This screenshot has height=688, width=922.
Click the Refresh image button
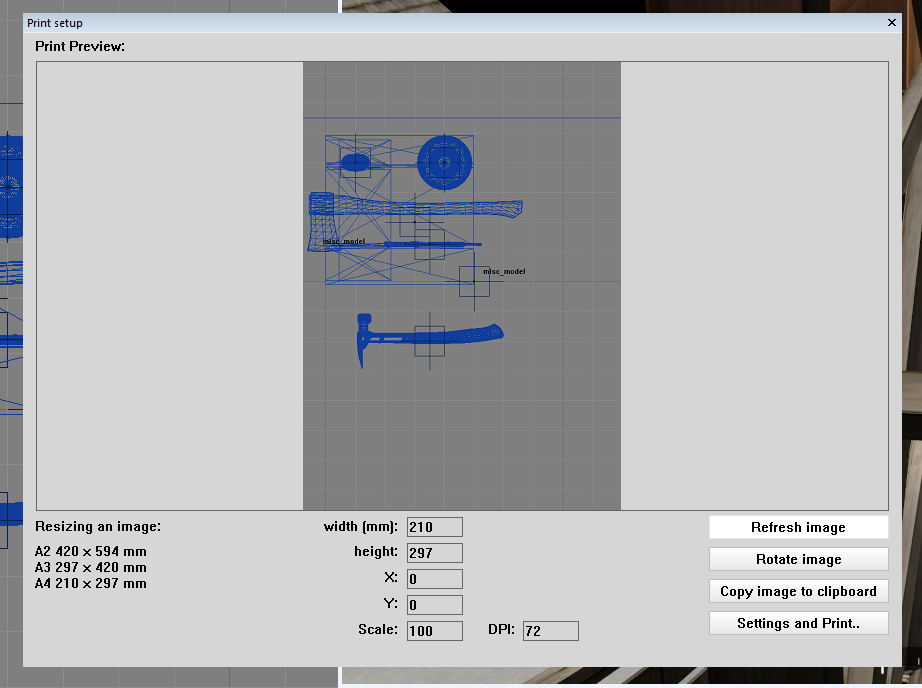pos(798,527)
